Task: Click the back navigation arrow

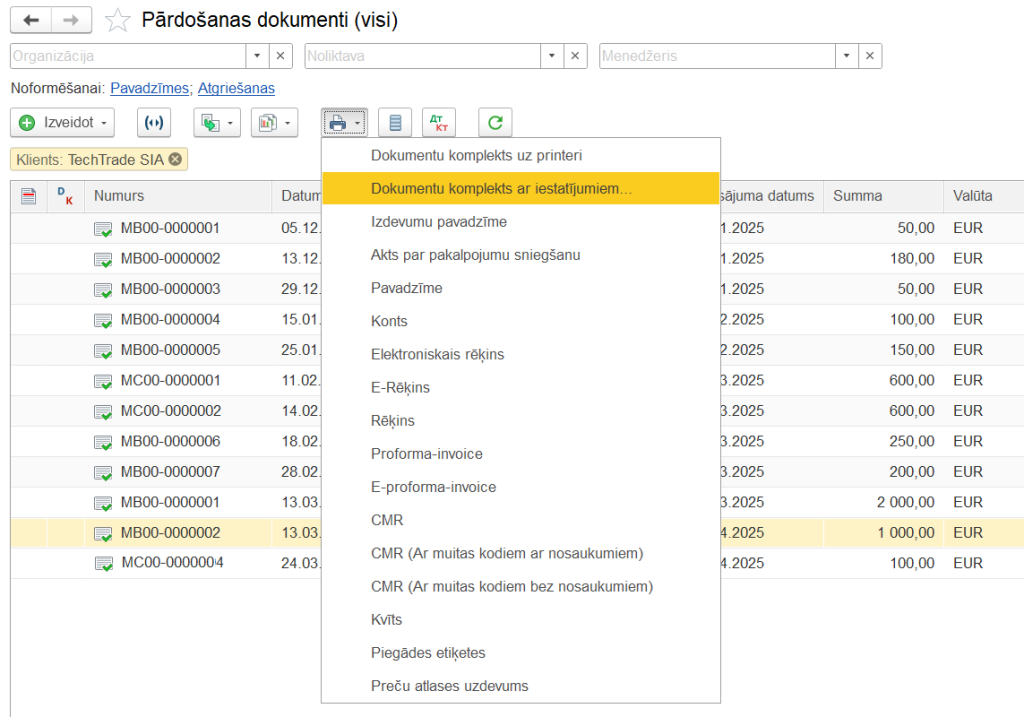Action: [x=31, y=20]
